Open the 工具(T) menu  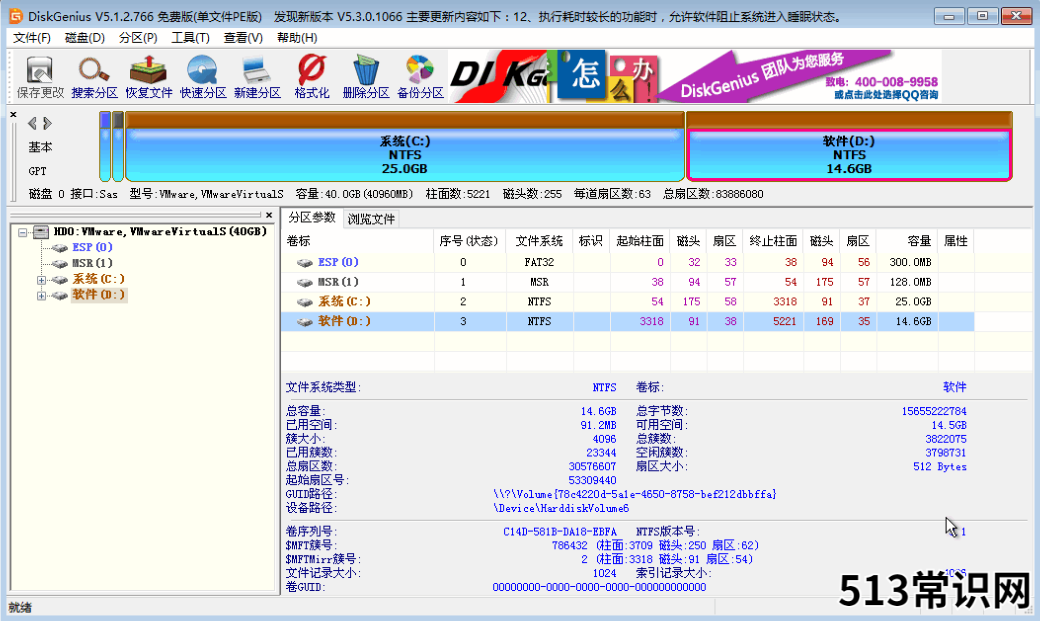[x=190, y=38]
